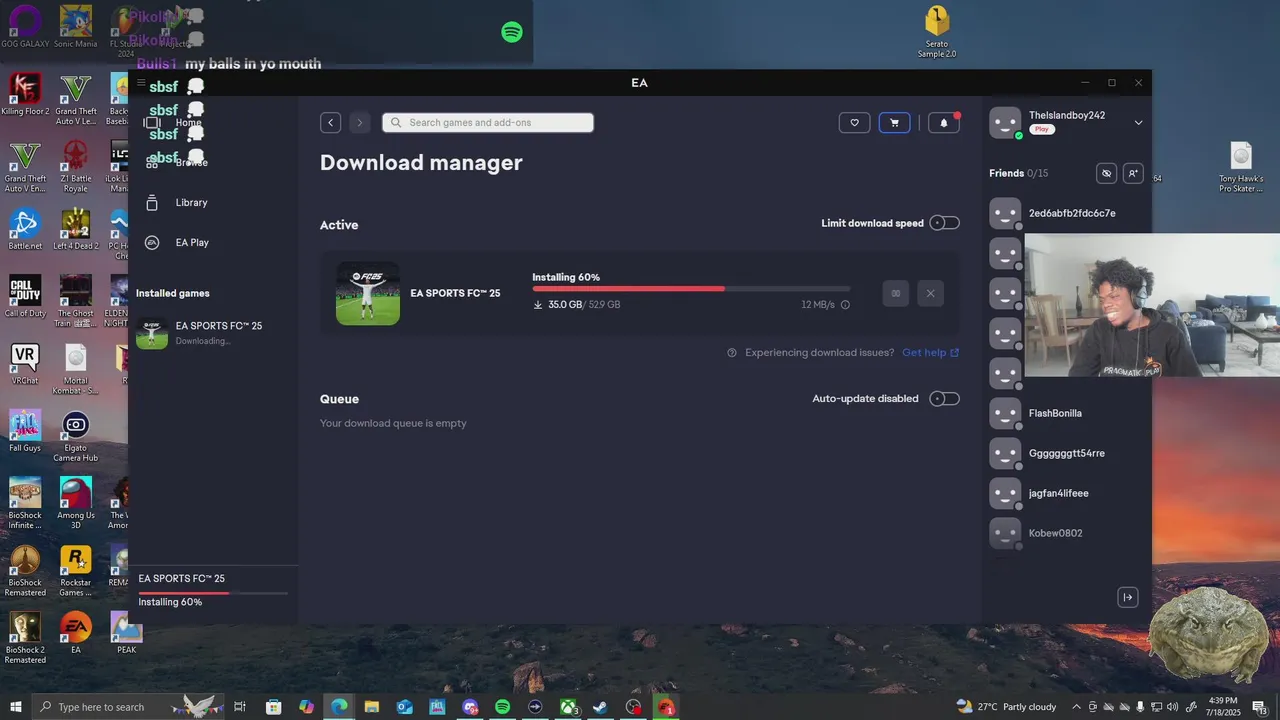Go back with the left arrow button
This screenshot has width=1280, height=720.
(331, 123)
